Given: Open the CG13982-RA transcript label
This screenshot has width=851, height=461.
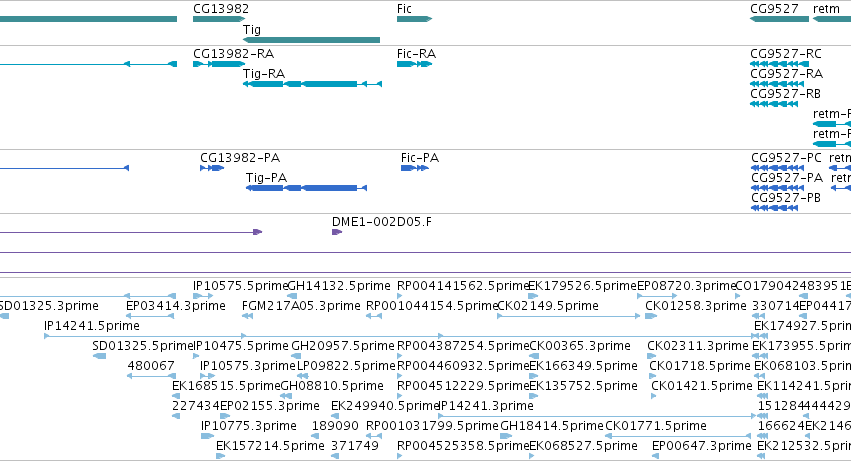Looking at the screenshot, I should [x=233, y=54].
